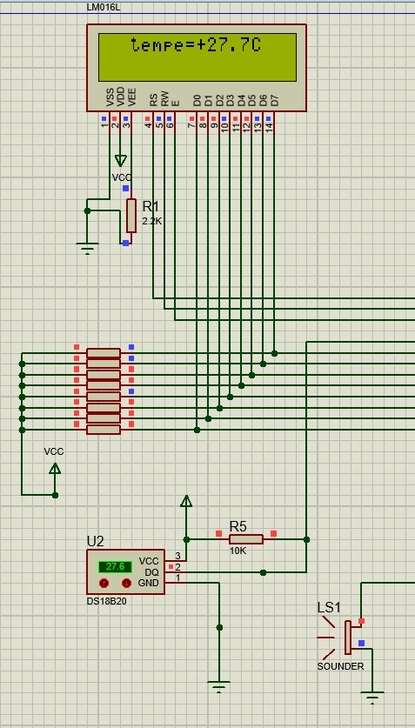The image size is (415, 728).
Task: Click the D7 pin label on the LCD
Action: pos(274,100)
